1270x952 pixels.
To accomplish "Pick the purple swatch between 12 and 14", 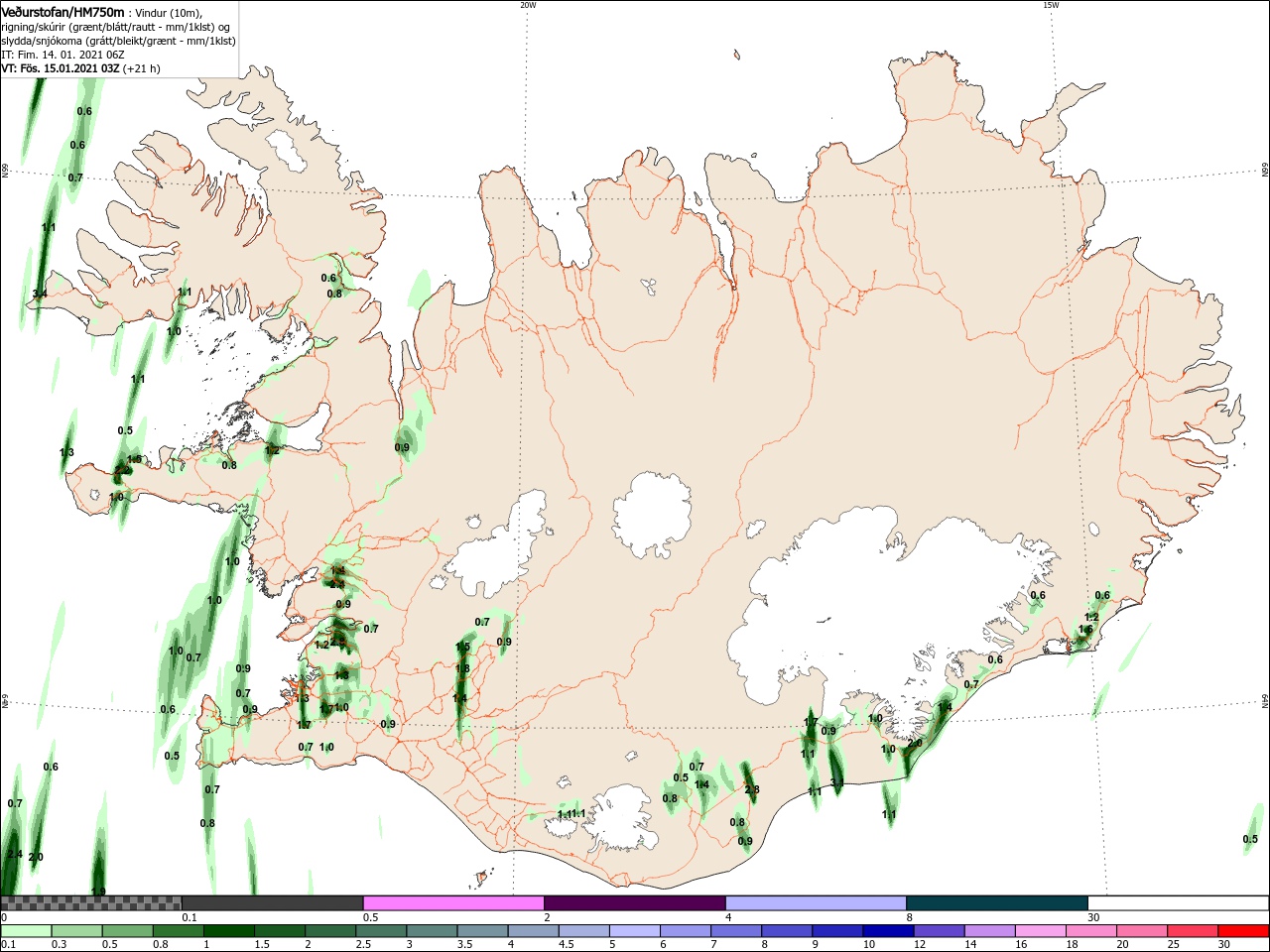I will tap(939, 931).
